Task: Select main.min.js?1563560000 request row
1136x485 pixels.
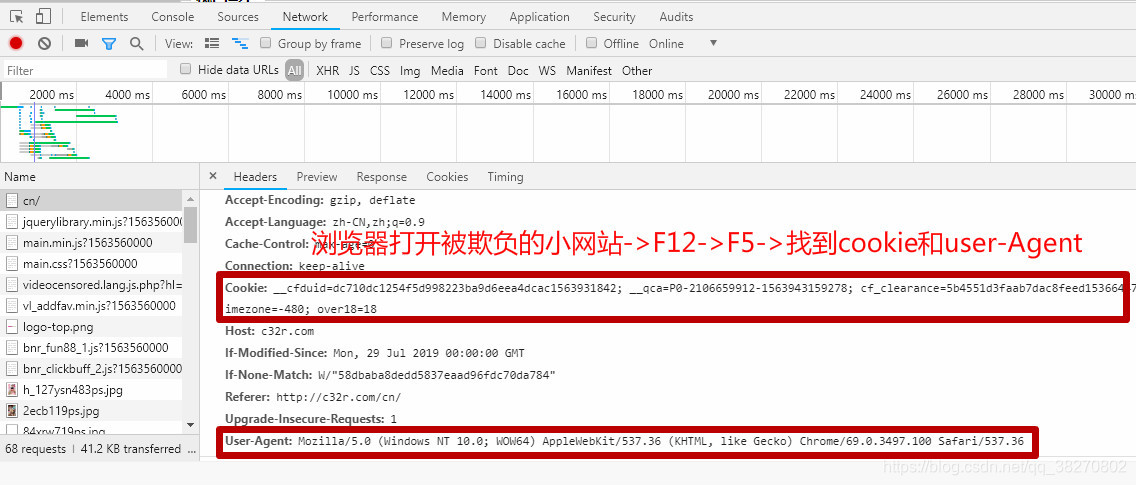Action: pos(92,243)
